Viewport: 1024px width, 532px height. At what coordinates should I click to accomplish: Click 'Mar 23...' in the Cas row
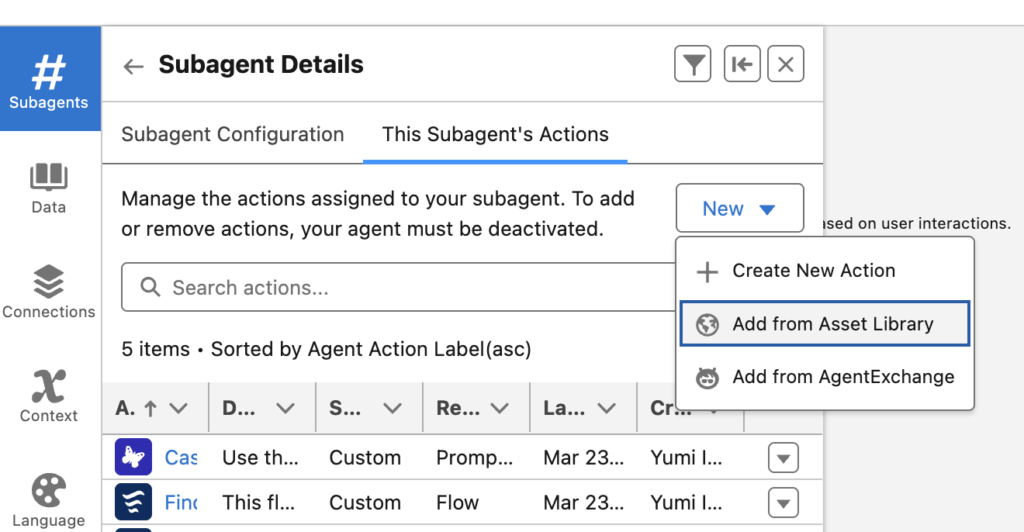[x=583, y=458]
